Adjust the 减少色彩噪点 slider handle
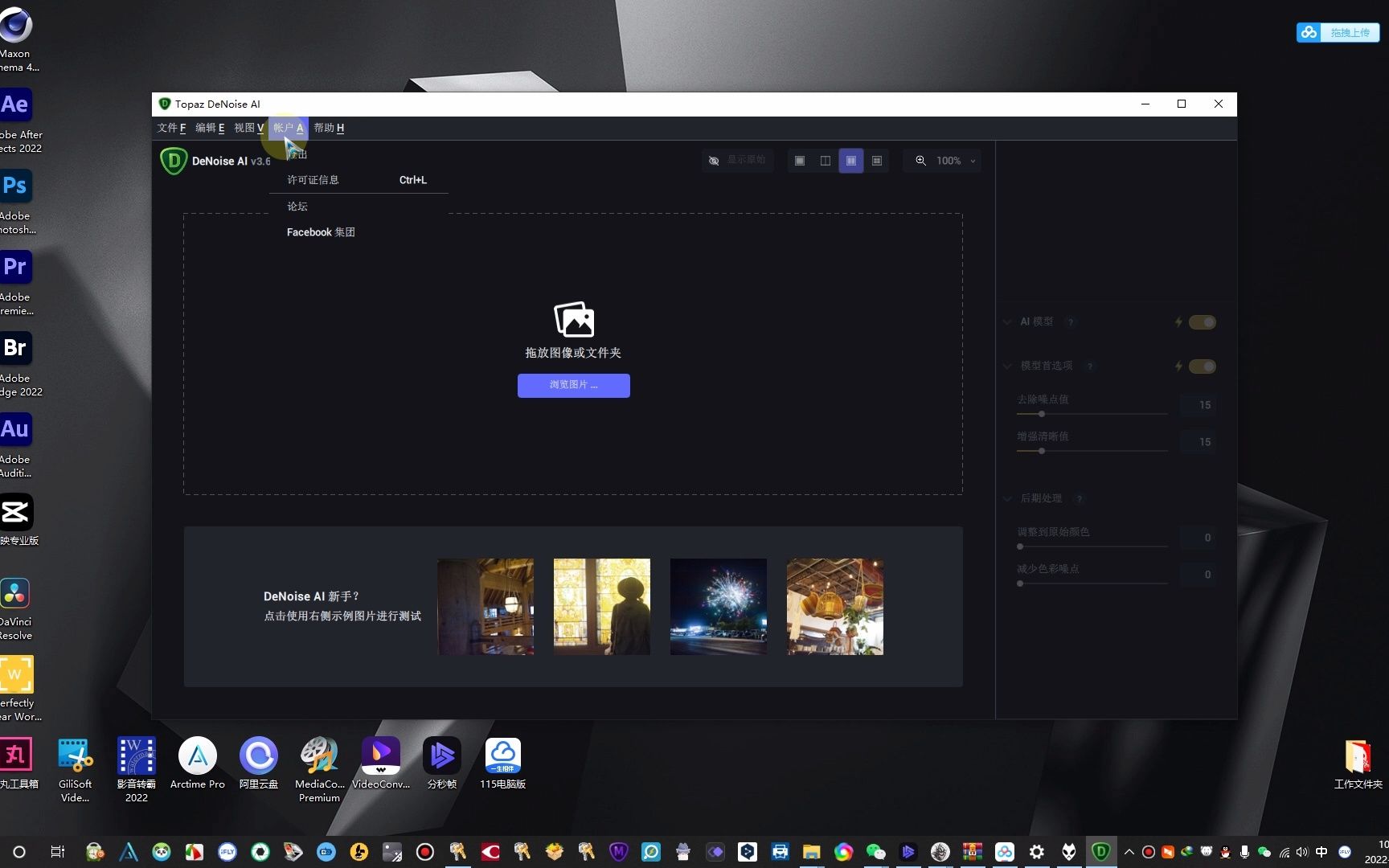 pos(1020,583)
